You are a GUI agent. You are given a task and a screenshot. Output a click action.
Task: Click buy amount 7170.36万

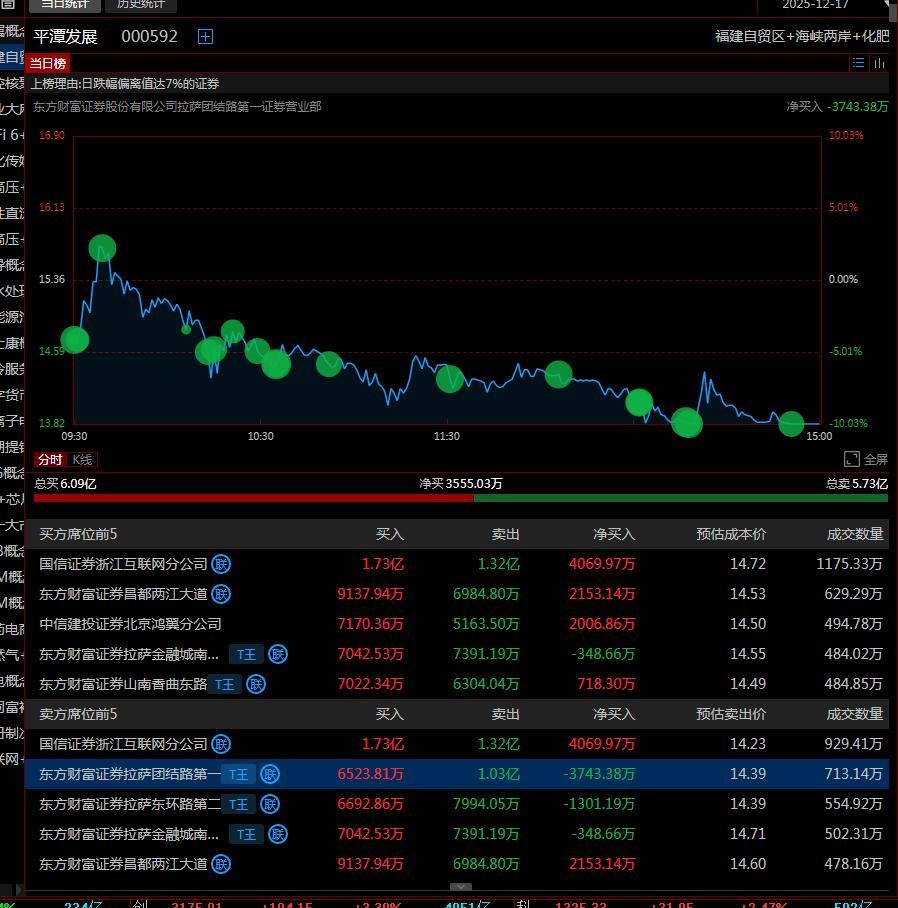(x=371, y=624)
